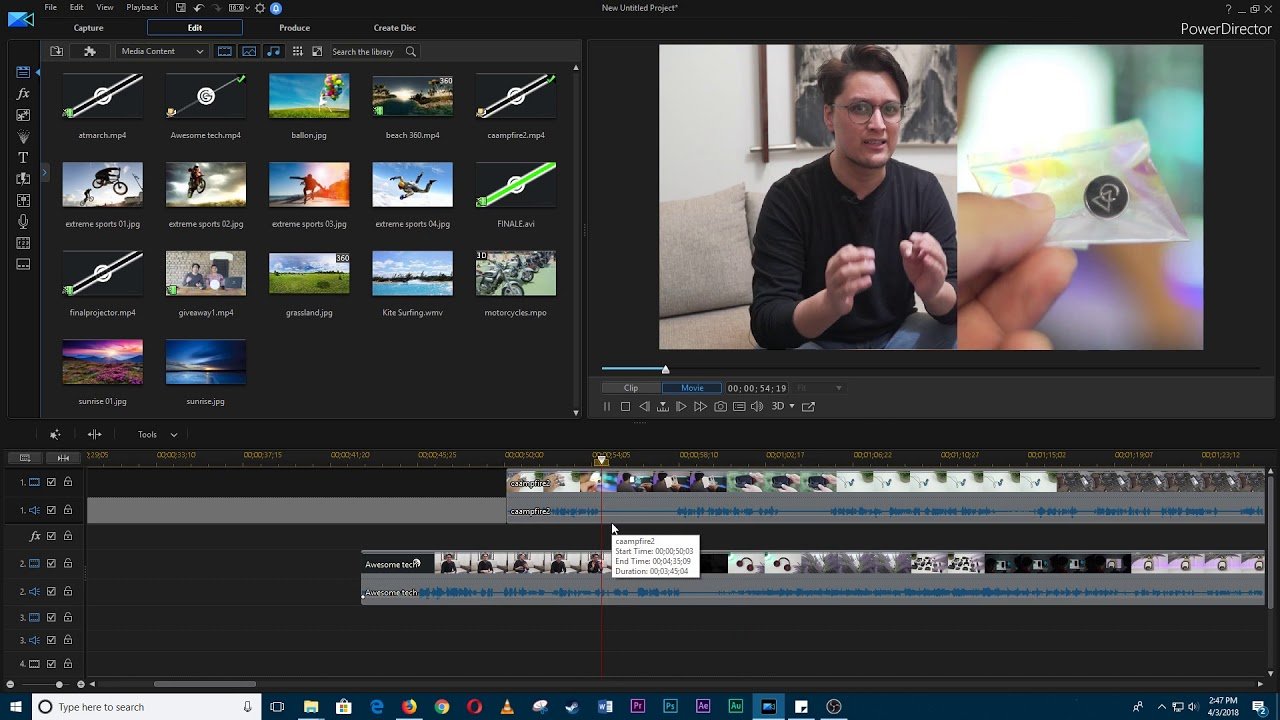Undock the preview window
This screenshot has width=1280, height=720.
coord(808,407)
